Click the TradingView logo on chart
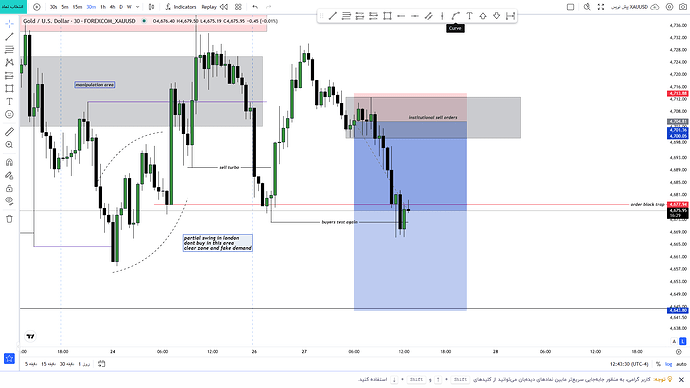Image resolution: width=690 pixels, height=388 pixels. point(30,337)
